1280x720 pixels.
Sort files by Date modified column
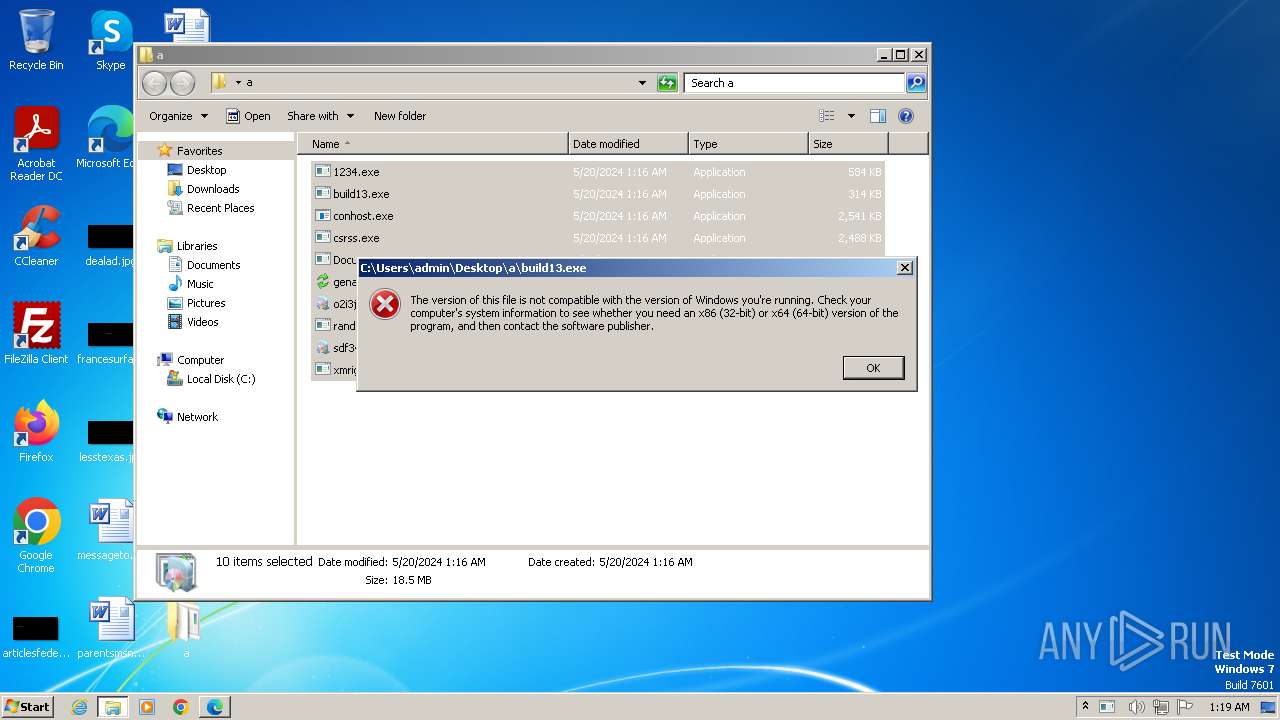click(628, 144)
